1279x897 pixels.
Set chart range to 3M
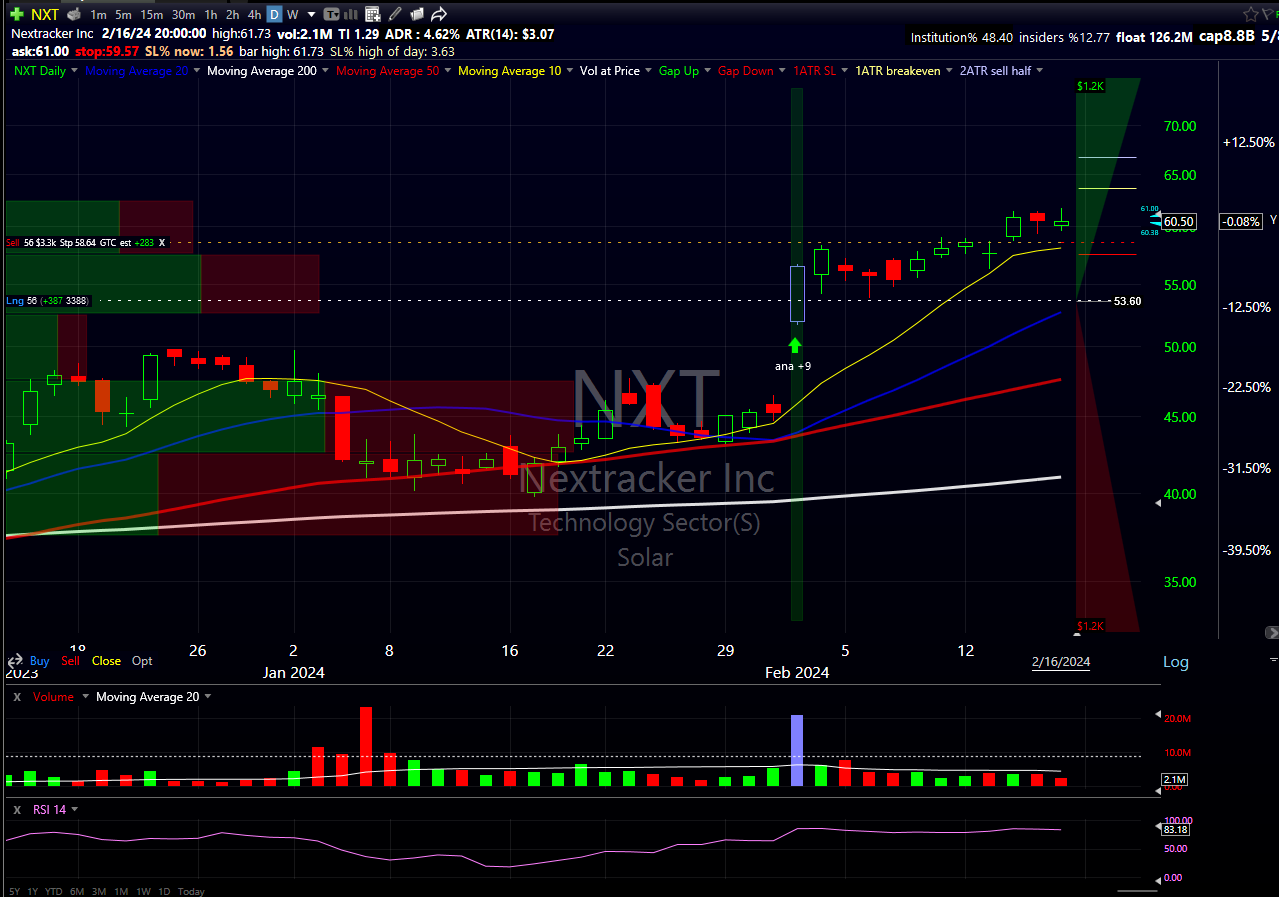[99, 891]
